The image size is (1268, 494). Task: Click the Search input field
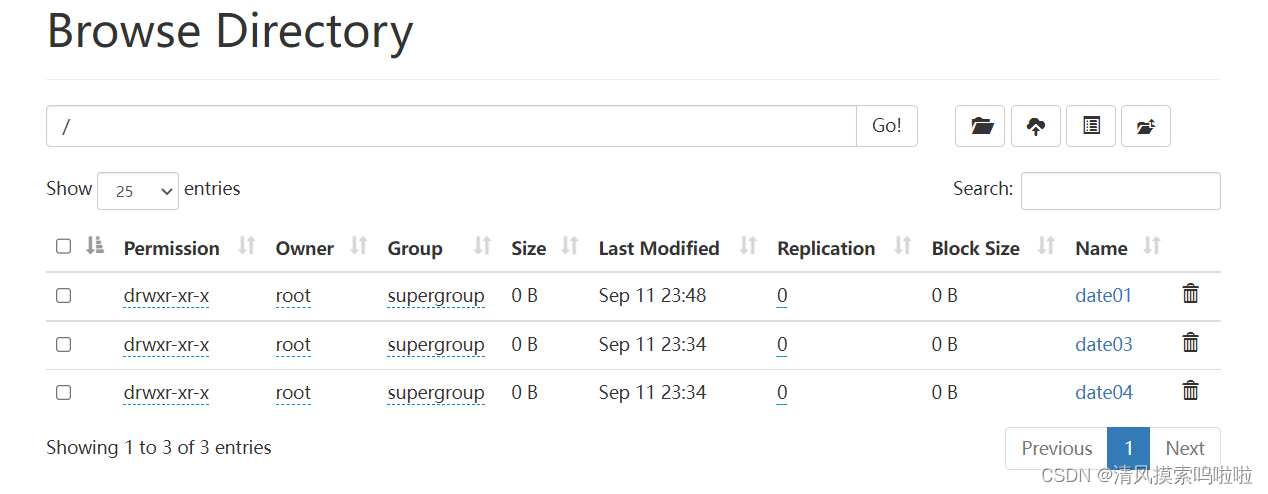tap(1120, 191)
